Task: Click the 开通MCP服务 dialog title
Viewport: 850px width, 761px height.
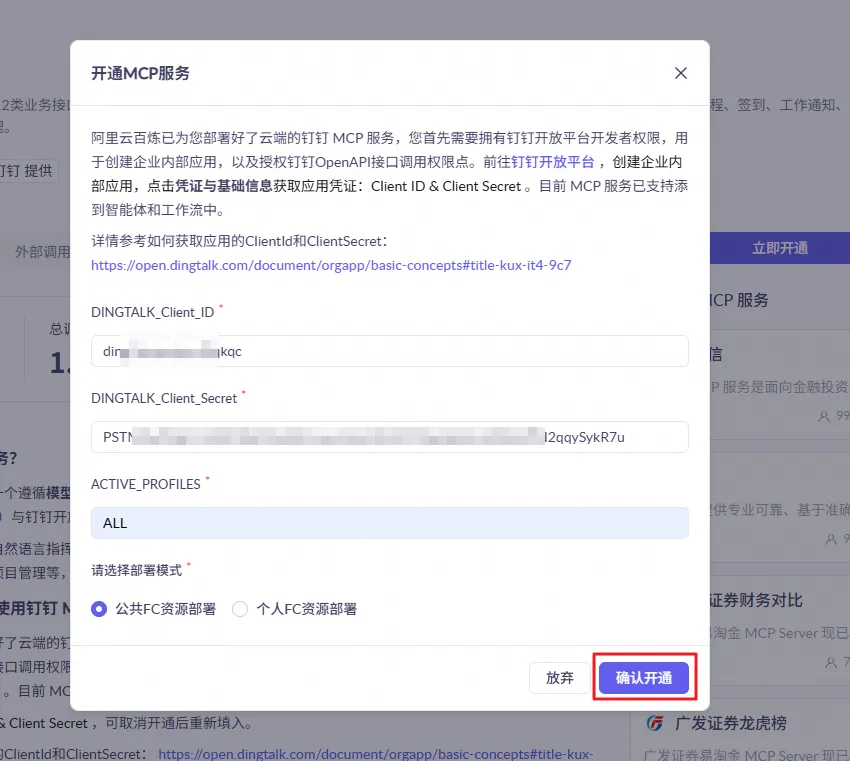Action: point(140,73)
